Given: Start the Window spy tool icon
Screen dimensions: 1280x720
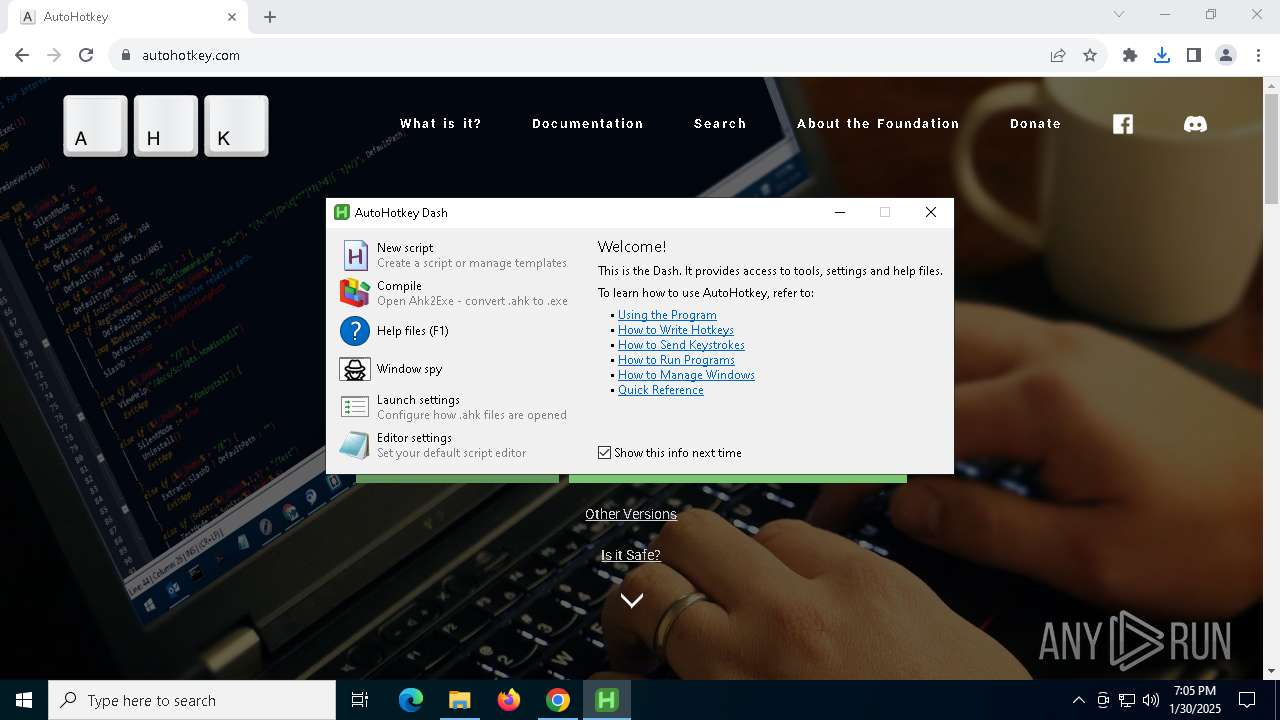Looking at the screenshot, I should pos(355,369).
